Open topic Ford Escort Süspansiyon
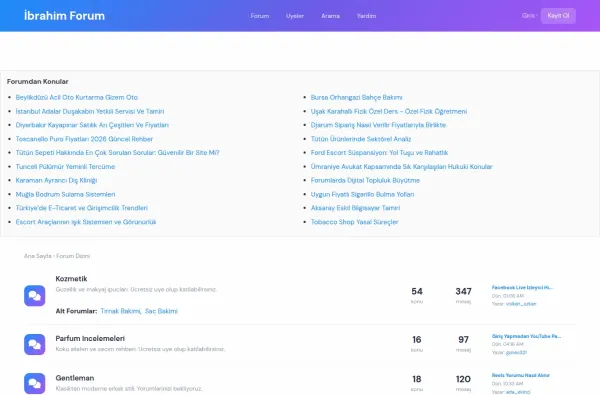 (379, 153)
